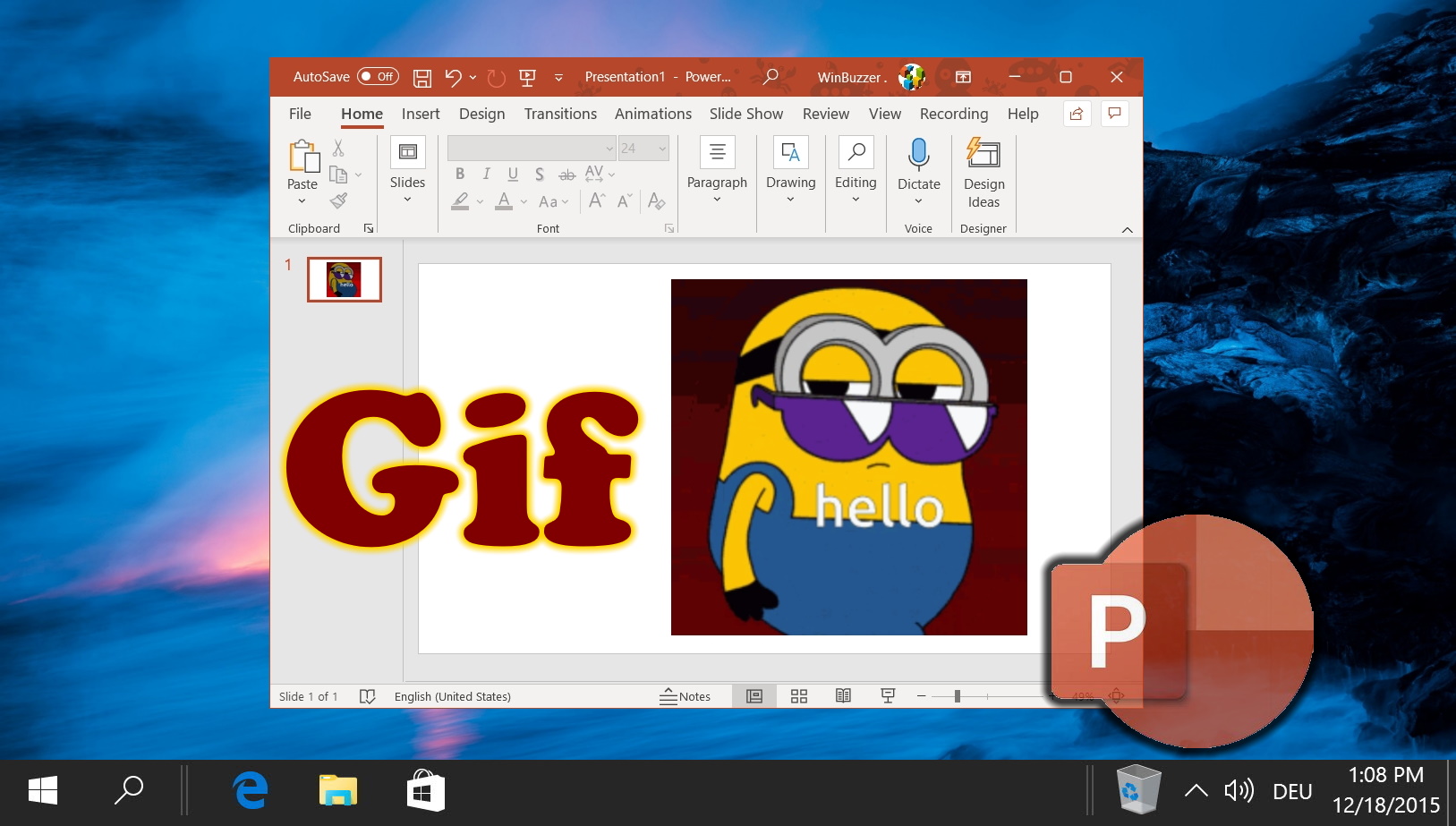Open the Transitions tab

click(560, 114)
